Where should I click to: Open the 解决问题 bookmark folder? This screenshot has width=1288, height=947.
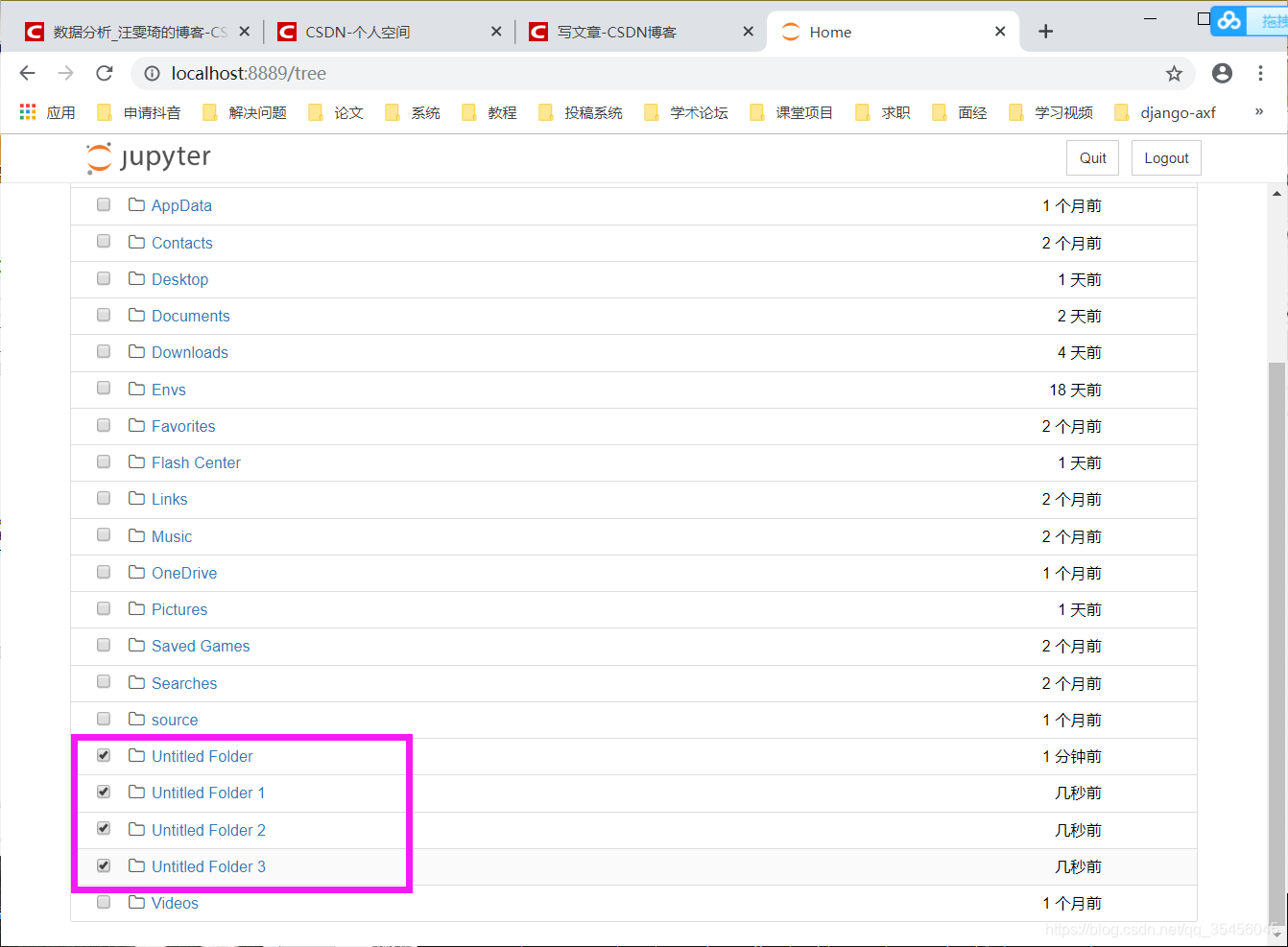(x=245, y=112)
